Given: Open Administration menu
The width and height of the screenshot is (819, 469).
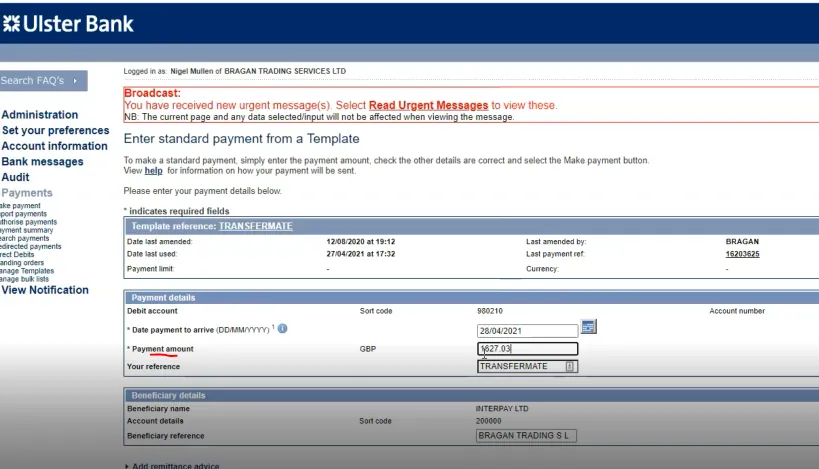Looking at the screenshot, I should [40, 114].
